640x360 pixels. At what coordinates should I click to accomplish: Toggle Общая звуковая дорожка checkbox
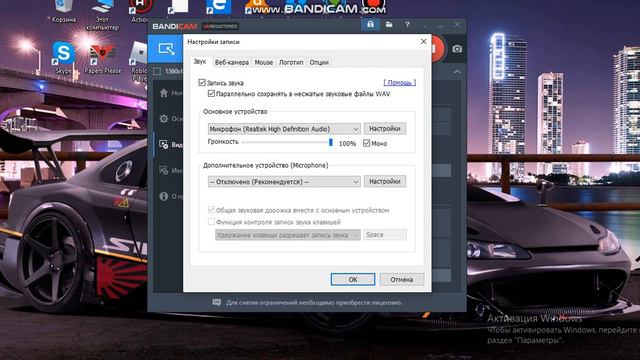click(x=211, y=210)
